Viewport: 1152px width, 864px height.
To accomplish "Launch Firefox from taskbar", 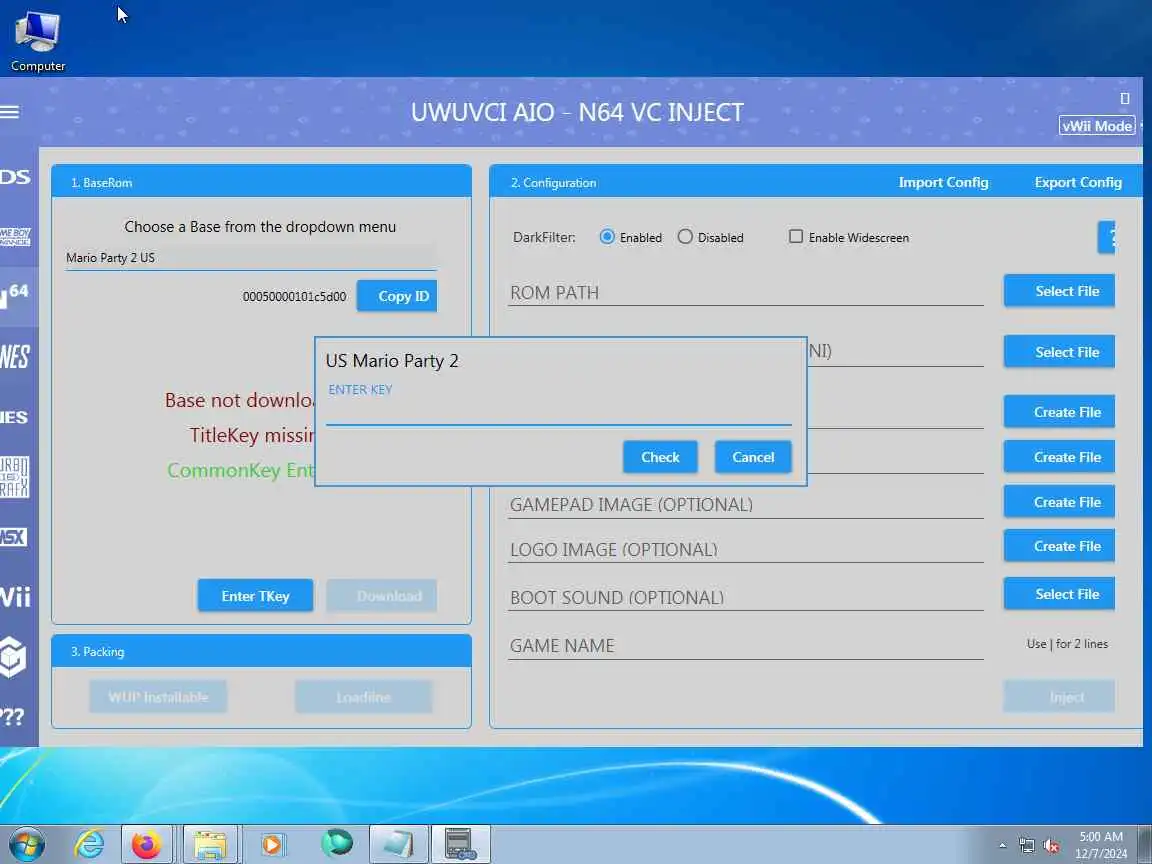I will coord(146,845).
